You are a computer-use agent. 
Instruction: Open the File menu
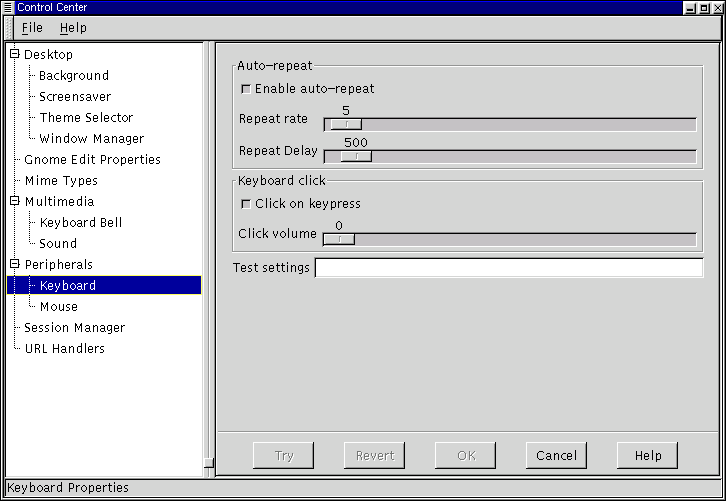point(32,28)
